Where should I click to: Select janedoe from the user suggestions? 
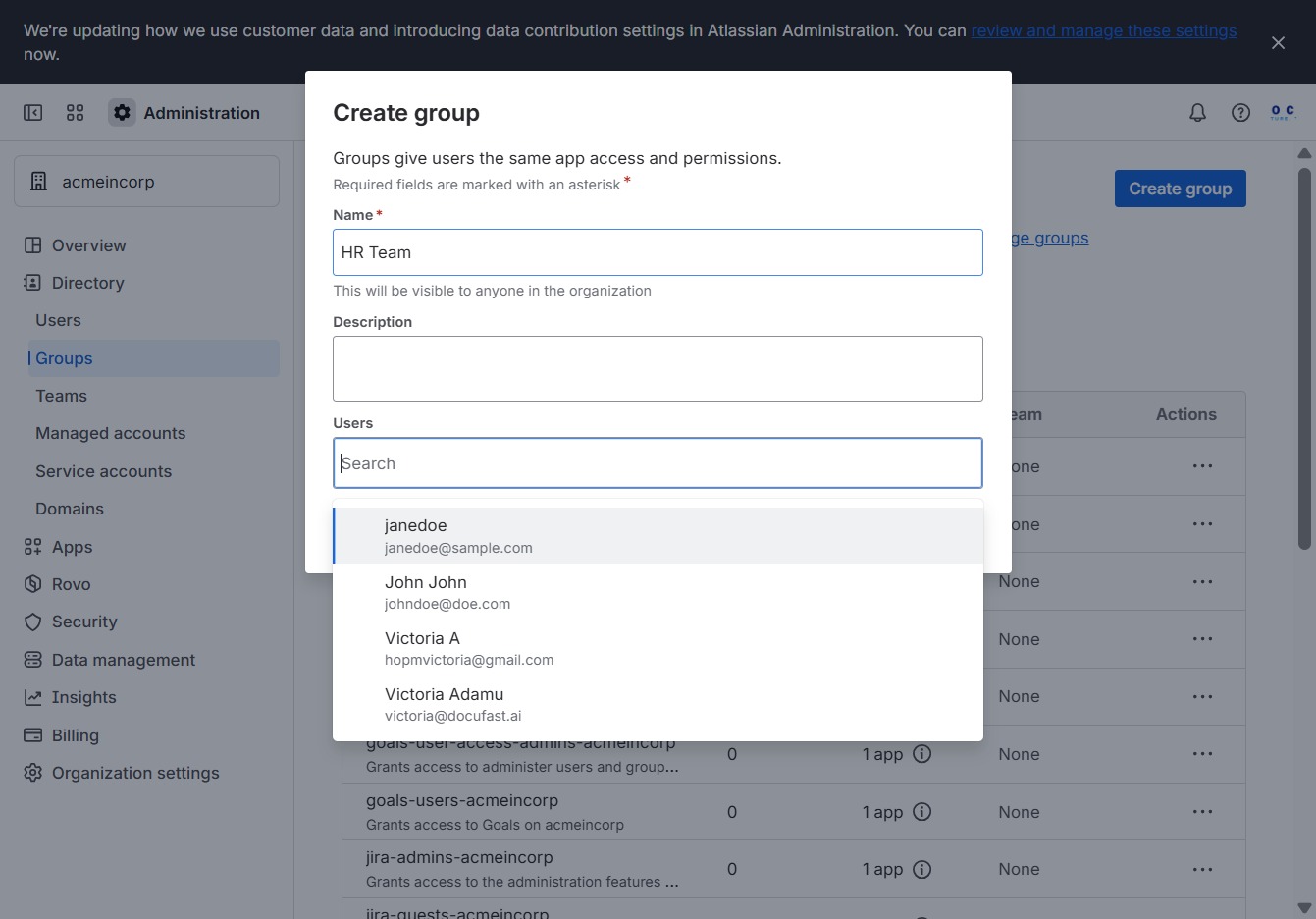click(x=658, y=536)
